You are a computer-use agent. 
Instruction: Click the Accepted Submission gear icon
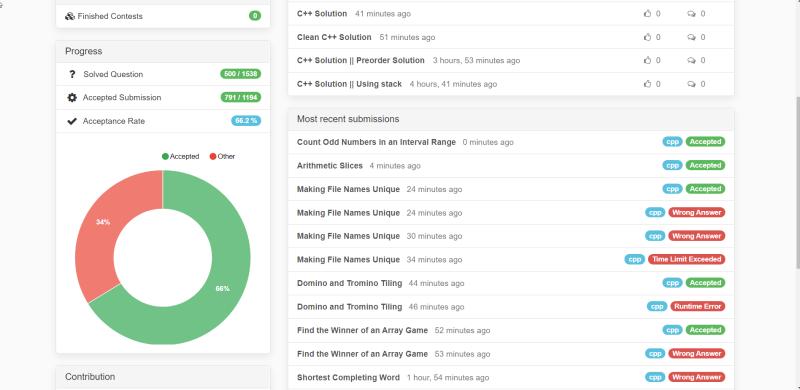click(x=72, y=98)
